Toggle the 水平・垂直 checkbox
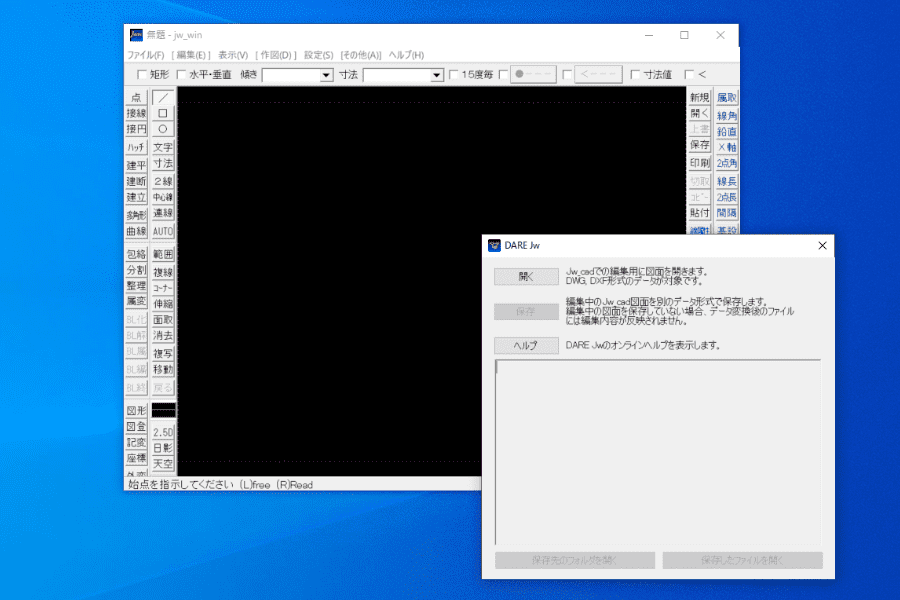 point(181,75)
